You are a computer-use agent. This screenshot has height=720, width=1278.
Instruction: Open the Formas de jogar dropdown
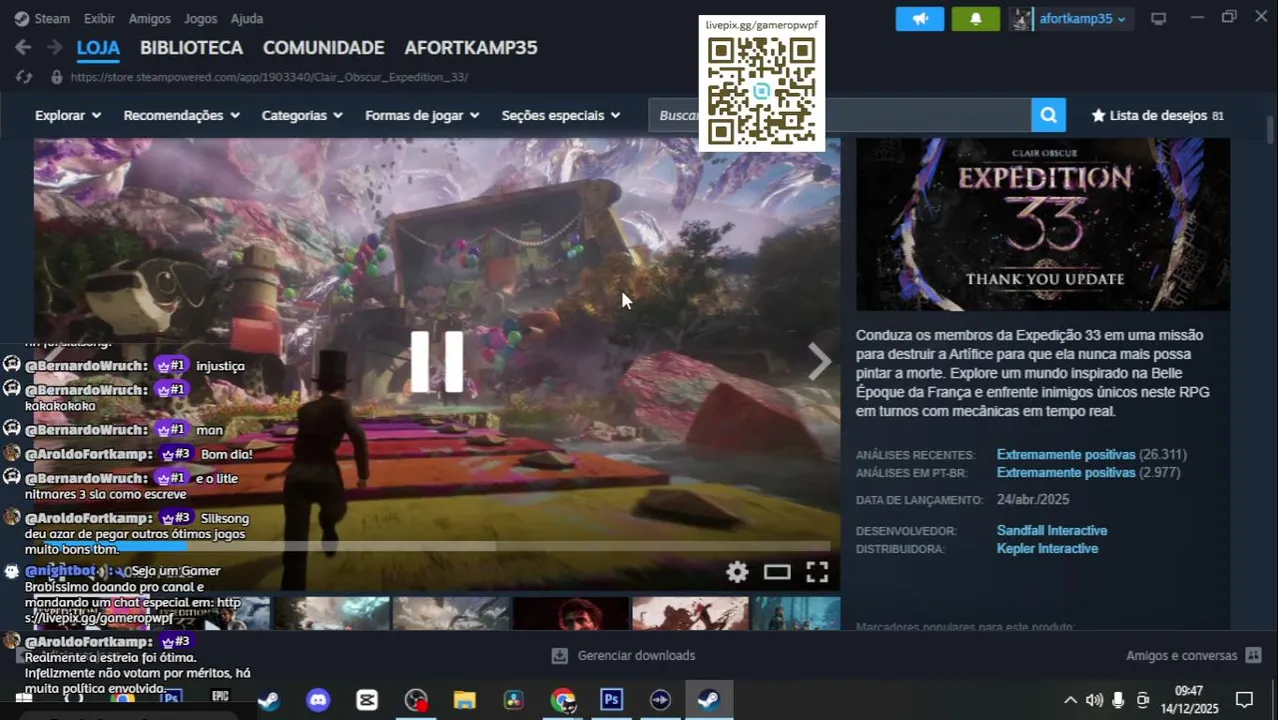(x=422, y=115)
